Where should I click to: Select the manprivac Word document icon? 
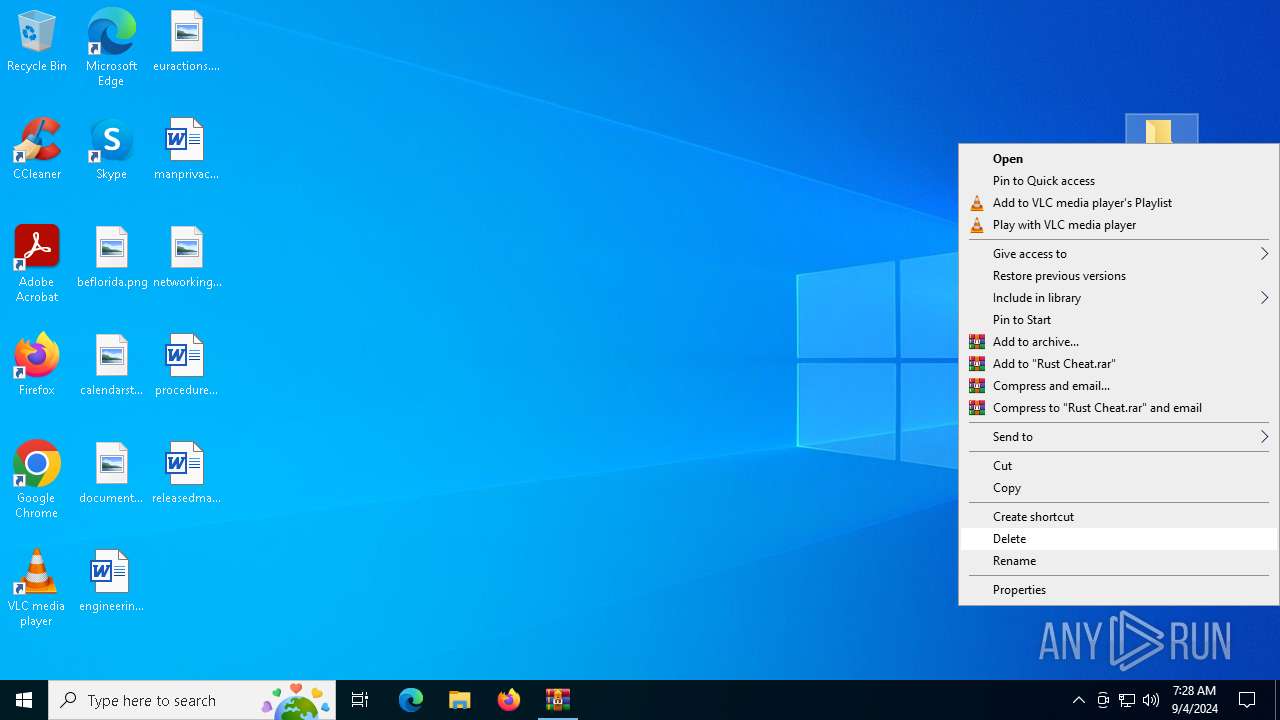[x=186, y=150]
